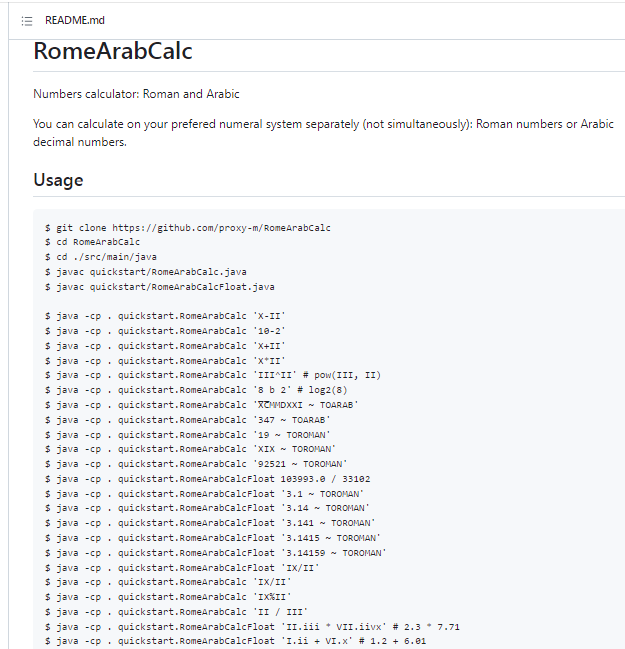Click the 'javac quickstart/RomeArabCalc.java' line

147,272
